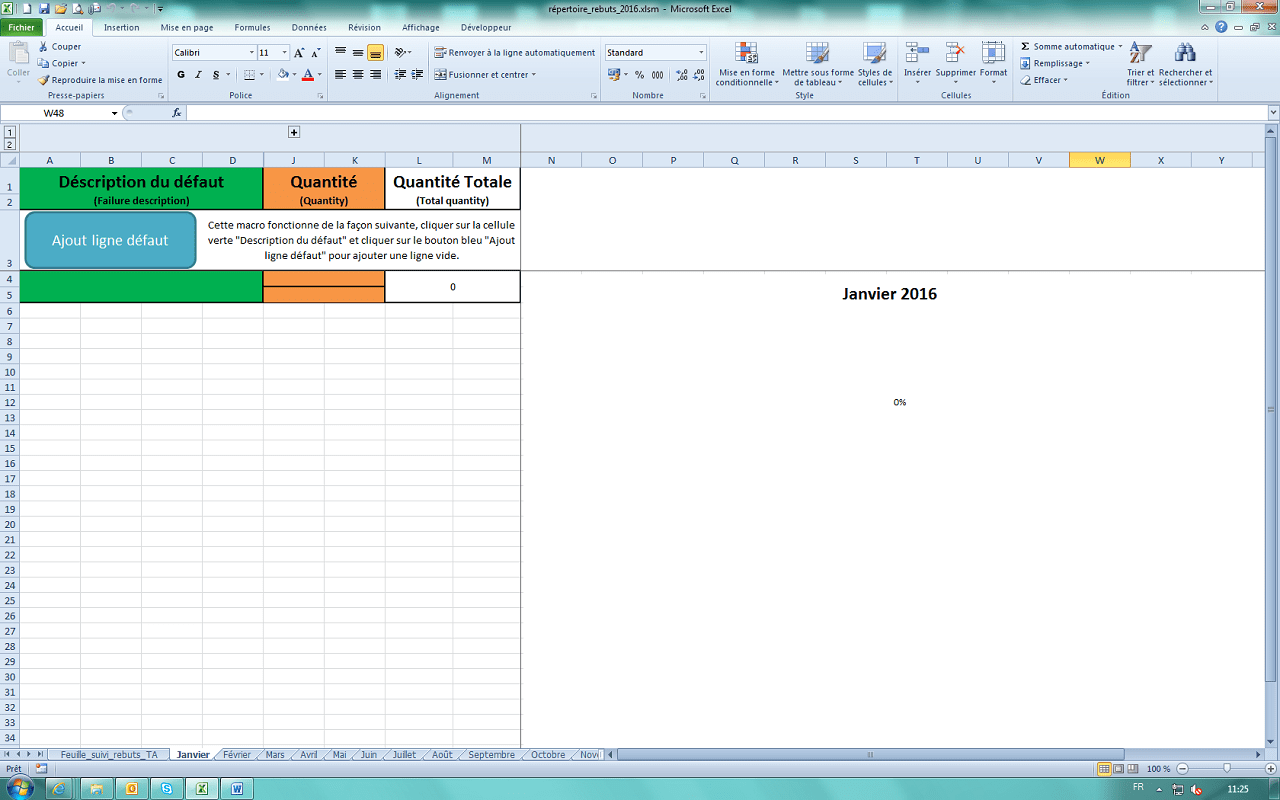1280x800 pixels.
Task: Open the Calibri font name dropdown
Action: coord(251,53)
